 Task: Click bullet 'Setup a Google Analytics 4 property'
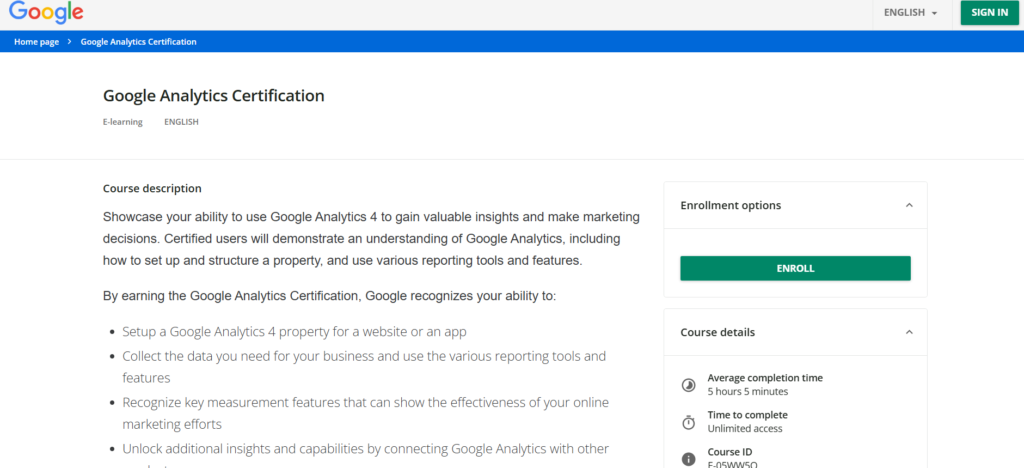click(295, 332)
